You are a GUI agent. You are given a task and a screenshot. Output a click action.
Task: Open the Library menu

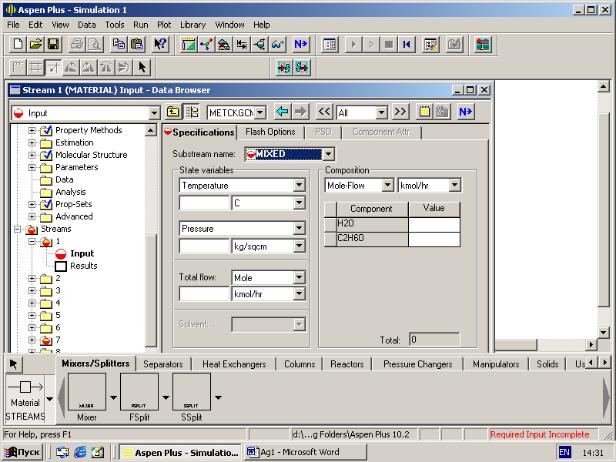coord(193,25)
